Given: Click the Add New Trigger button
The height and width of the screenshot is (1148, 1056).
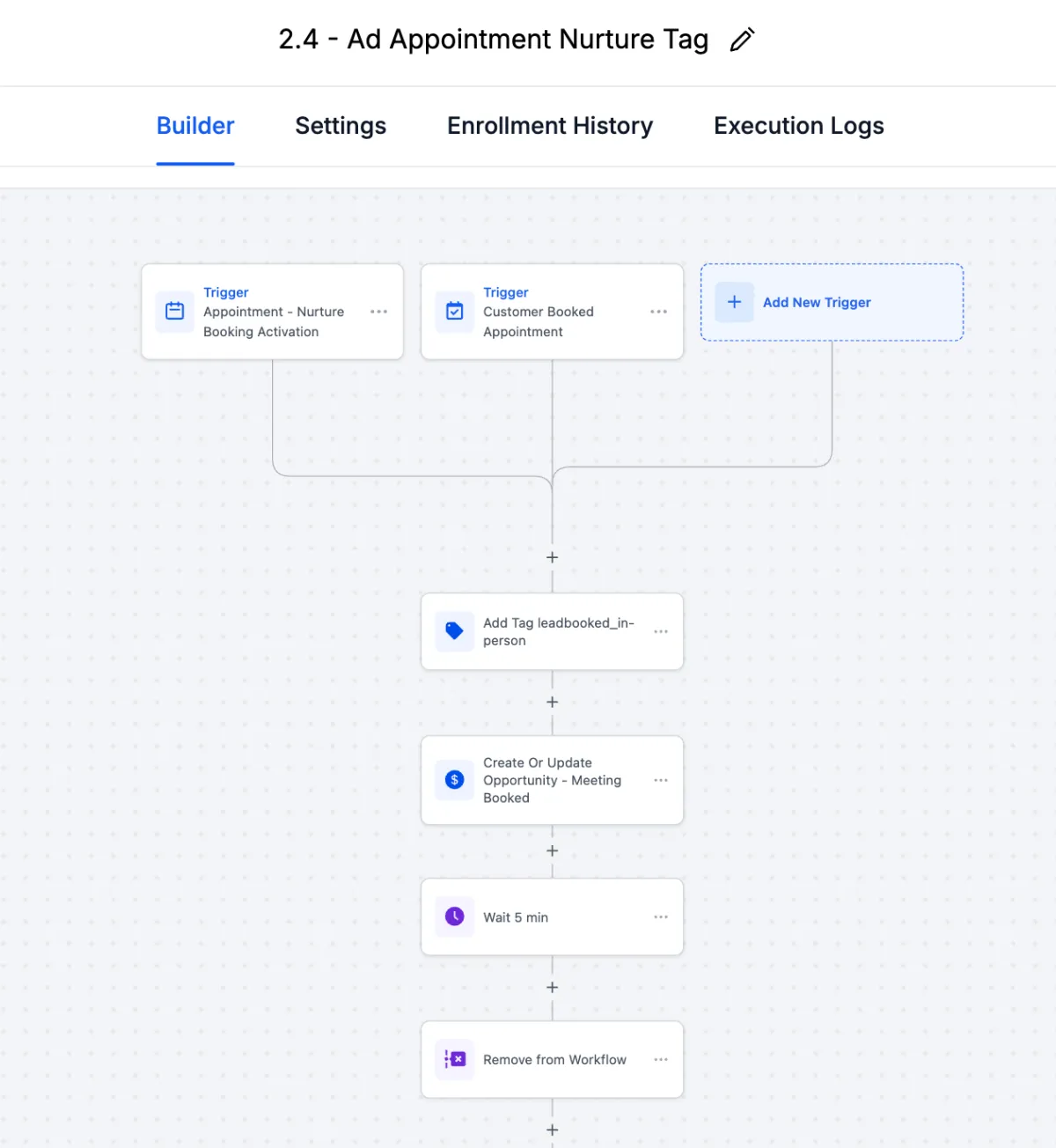Looking at the screenshot, I should pyautogui.click(x=817, y=302).
